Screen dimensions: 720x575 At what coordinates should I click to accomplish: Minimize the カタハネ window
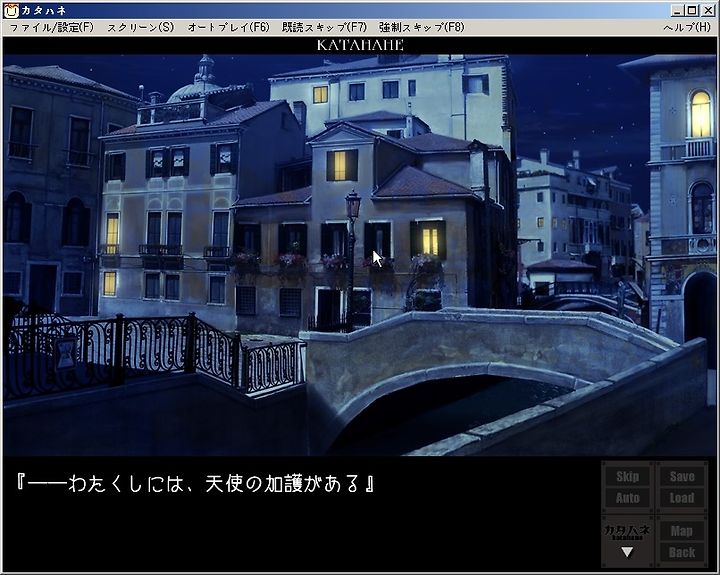point(678,10)
